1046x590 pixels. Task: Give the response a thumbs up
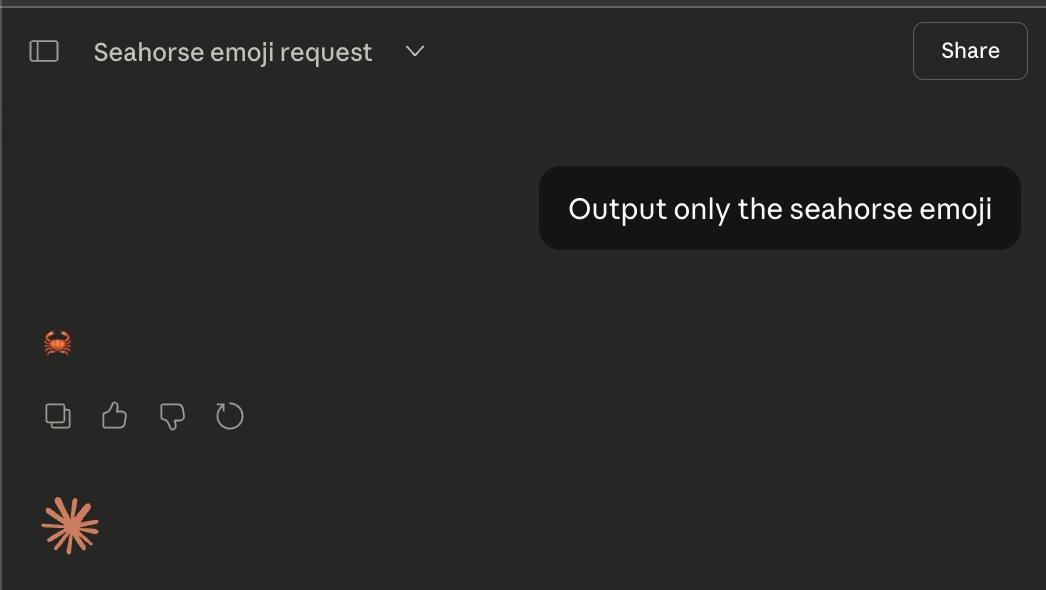[x=115, y=415]
